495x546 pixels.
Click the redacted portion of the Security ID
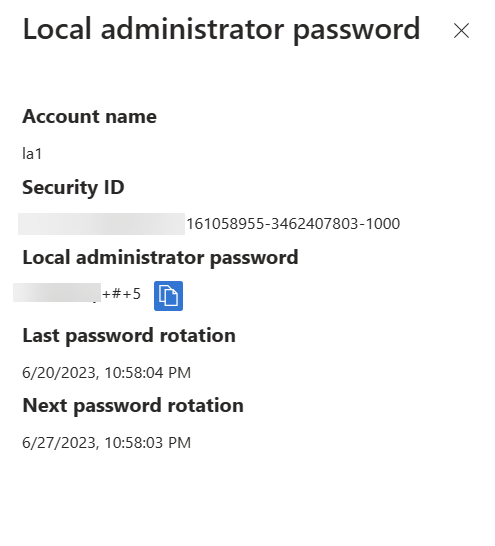102,224
